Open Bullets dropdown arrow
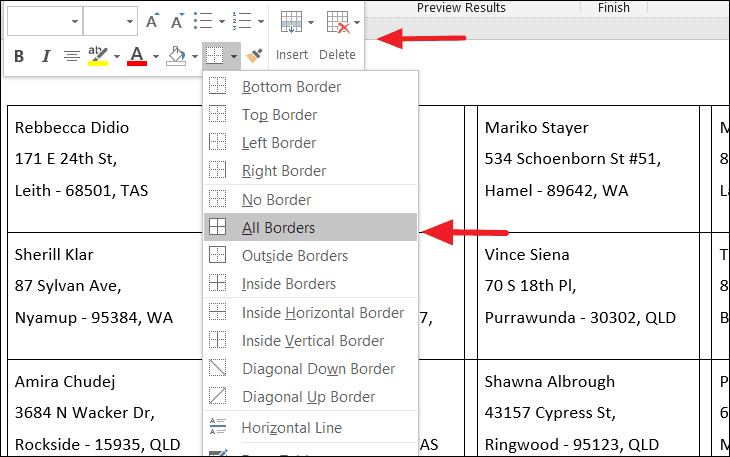Screen dimensions: 730x457 point(222,21)
